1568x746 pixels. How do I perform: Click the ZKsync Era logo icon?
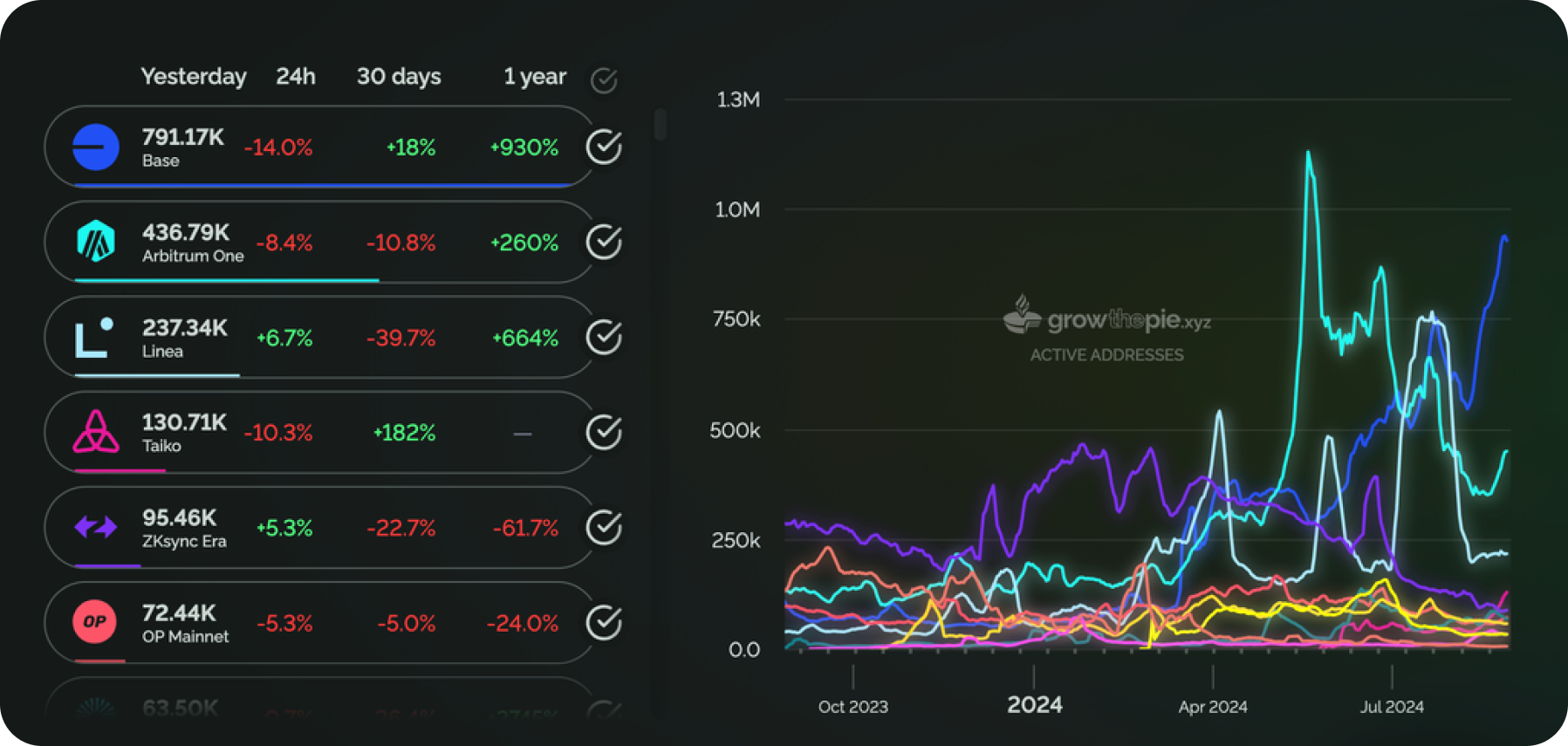click(96, 527)
